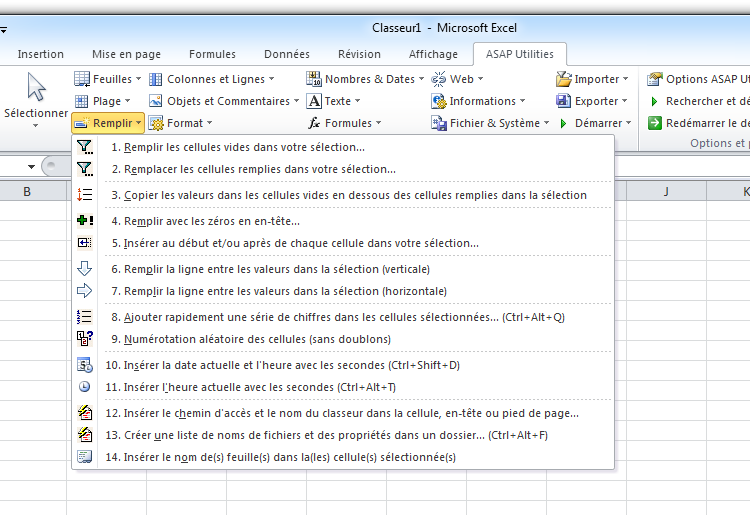Open the Formules ribbon tab

(212, 54)
